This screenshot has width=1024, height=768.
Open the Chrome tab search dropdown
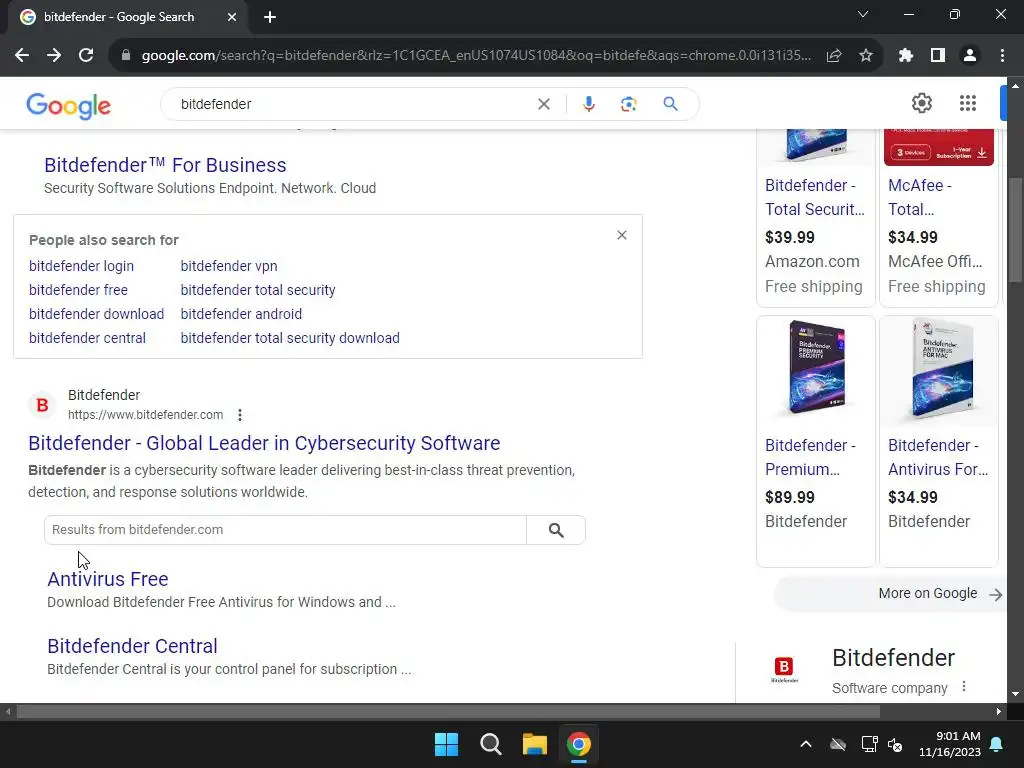[863, 14]
